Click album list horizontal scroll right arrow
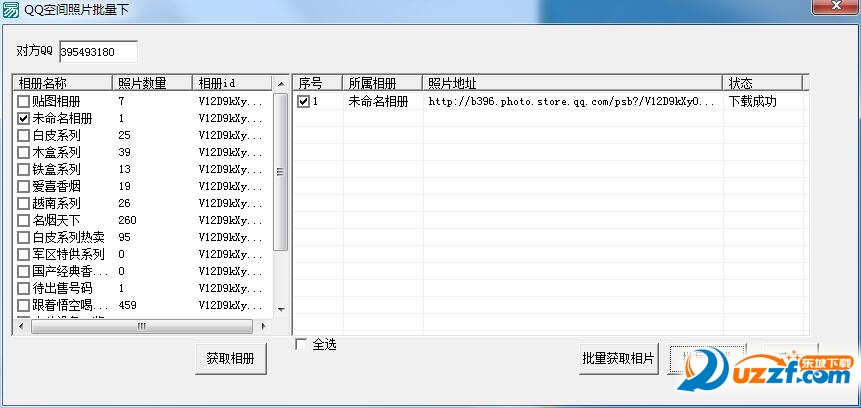861x408 pixels. [263, 326]
